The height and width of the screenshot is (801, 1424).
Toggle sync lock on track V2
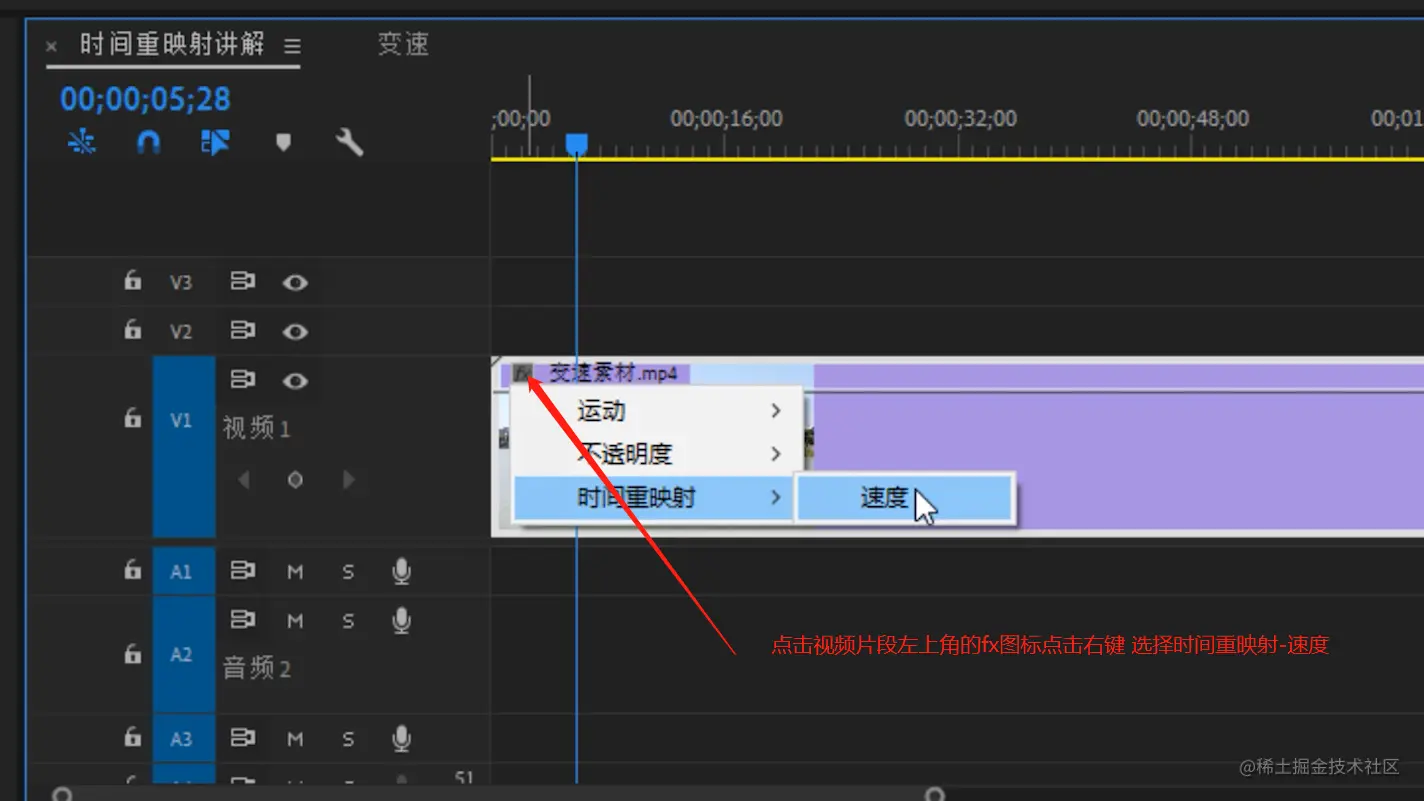pyautogui.click(x=243, y=330)
